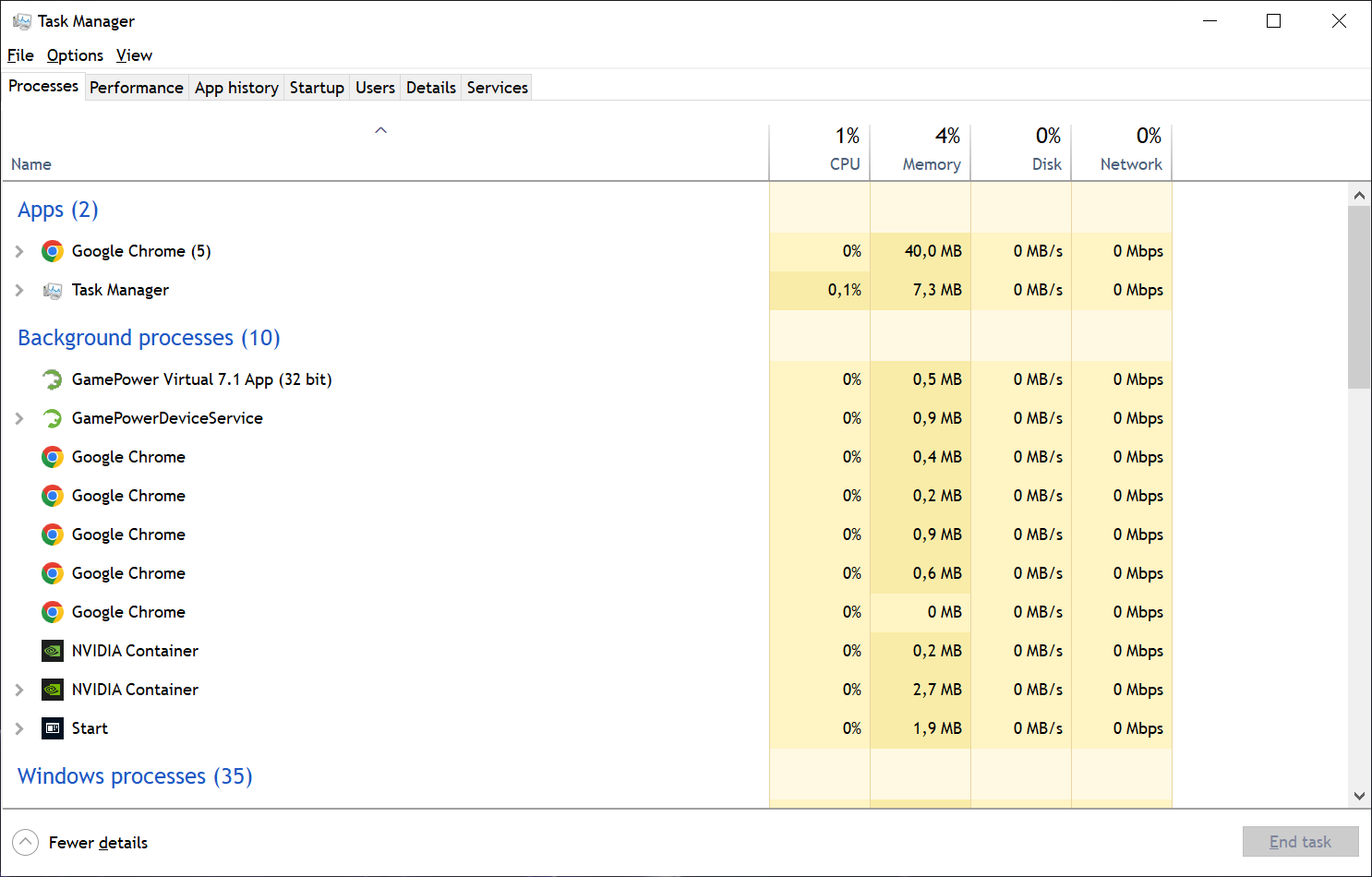Click the Google Chrome (5) app icon

53,251
